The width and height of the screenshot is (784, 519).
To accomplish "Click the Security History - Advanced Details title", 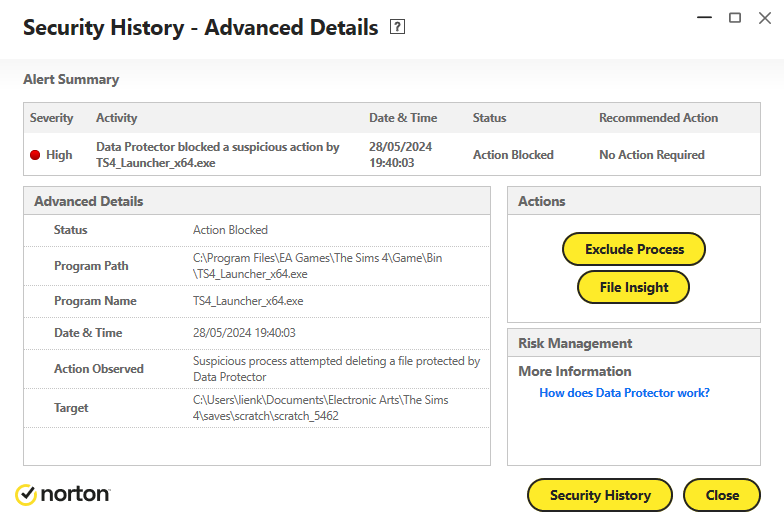I will pos(200,28).
